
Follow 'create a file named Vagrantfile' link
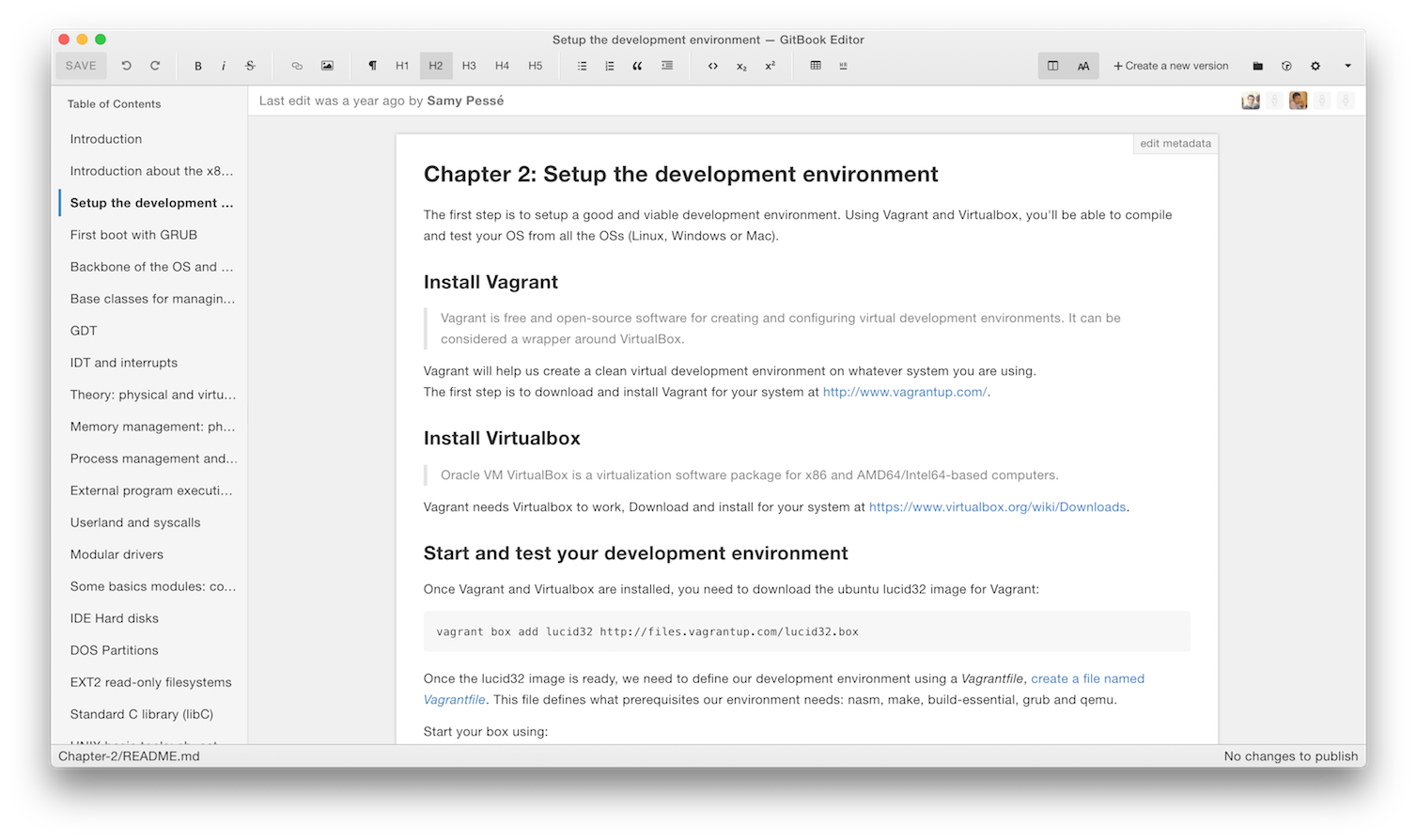click(x=1087, y=678)
